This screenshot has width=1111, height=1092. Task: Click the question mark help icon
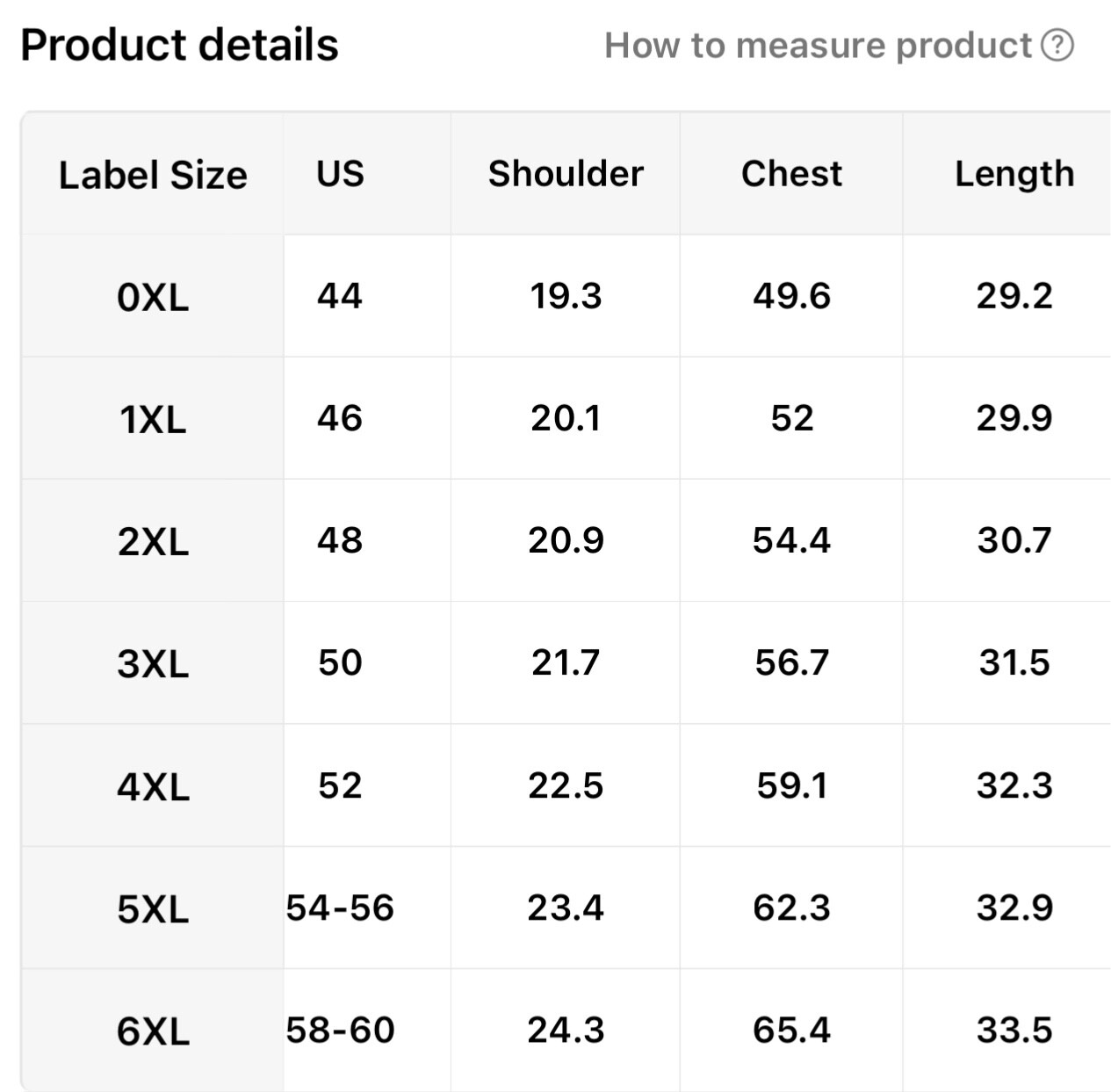(1057, 45)
